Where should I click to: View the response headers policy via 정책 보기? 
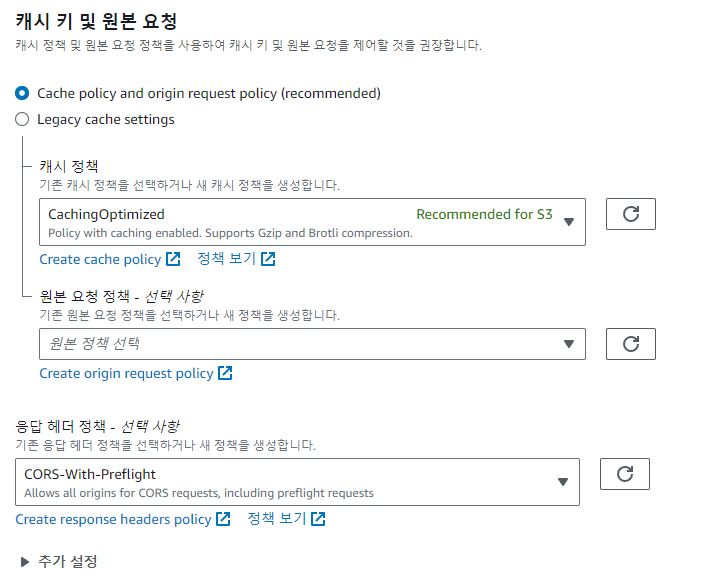[276, 519]
